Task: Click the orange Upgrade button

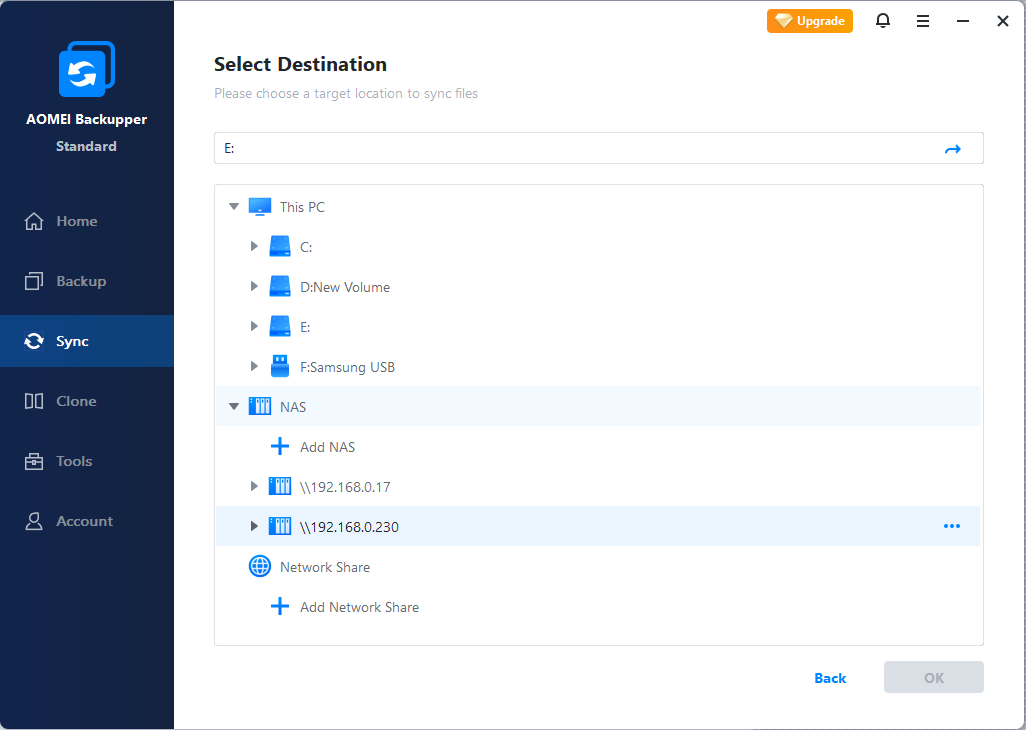Action: point(810,21)
